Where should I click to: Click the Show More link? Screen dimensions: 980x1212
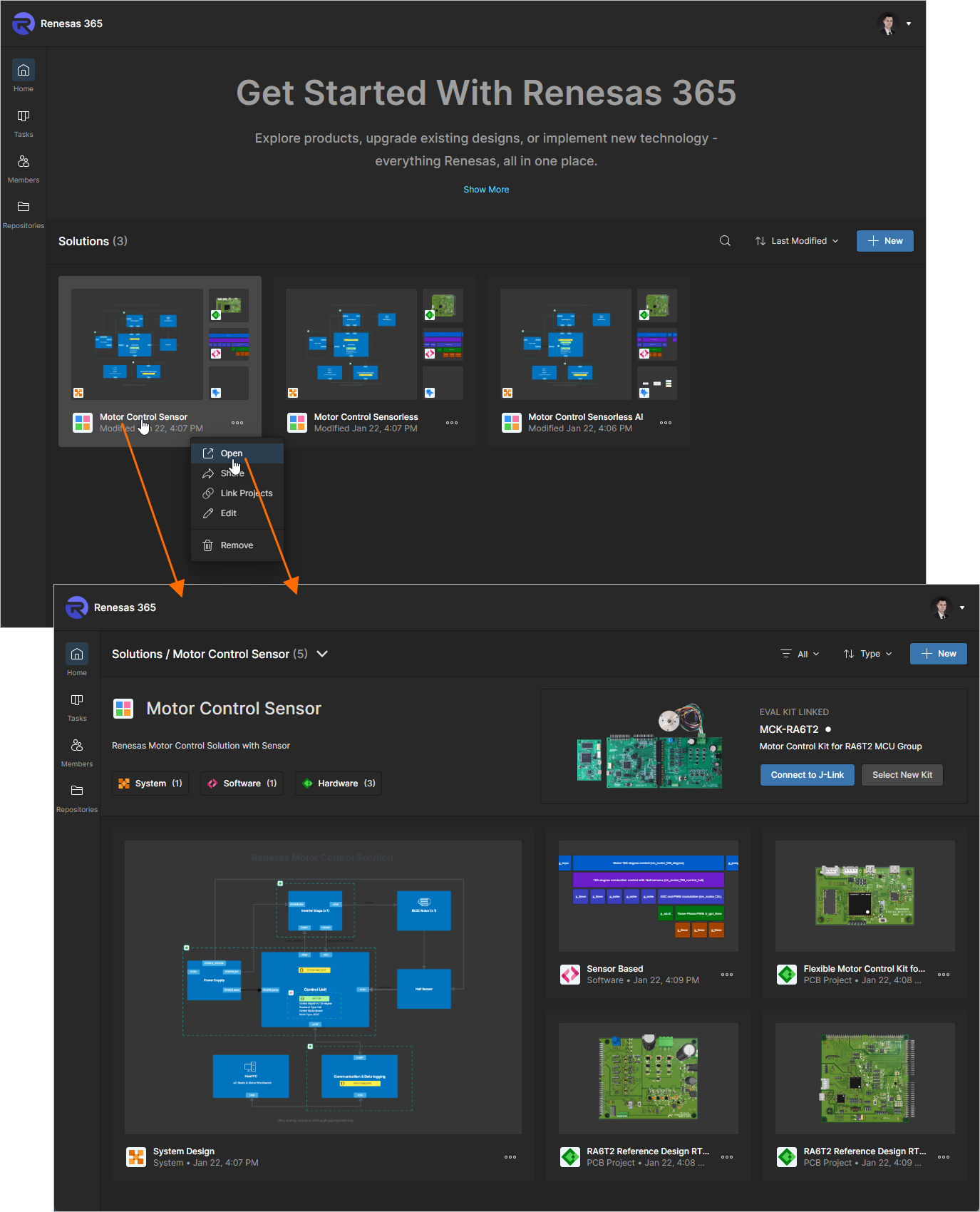(486, 190)
